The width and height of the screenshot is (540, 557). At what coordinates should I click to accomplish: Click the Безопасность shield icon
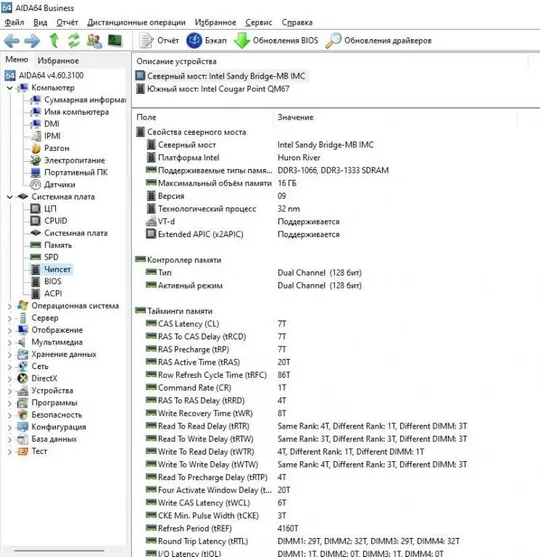pos(22,415)
